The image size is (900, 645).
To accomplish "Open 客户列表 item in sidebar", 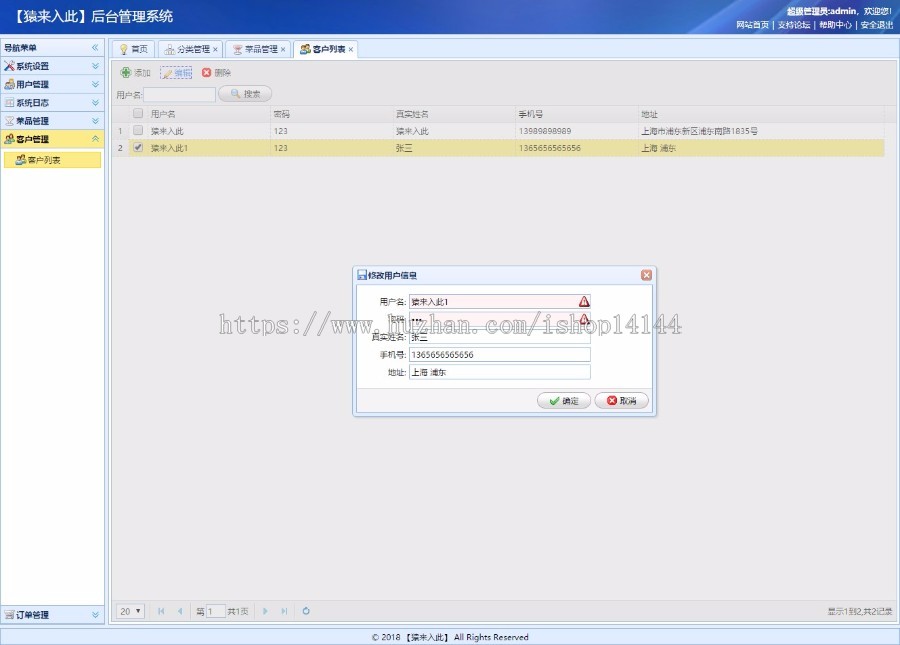I will (52, 160).
